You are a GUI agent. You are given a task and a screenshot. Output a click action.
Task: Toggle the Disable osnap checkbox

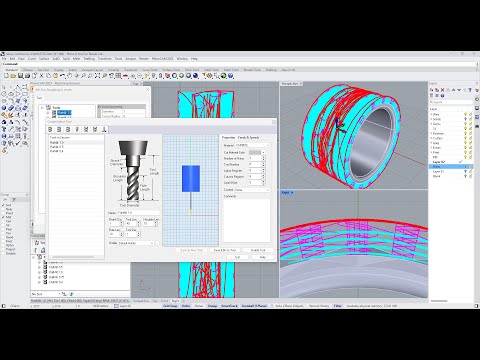click(4, 253)
